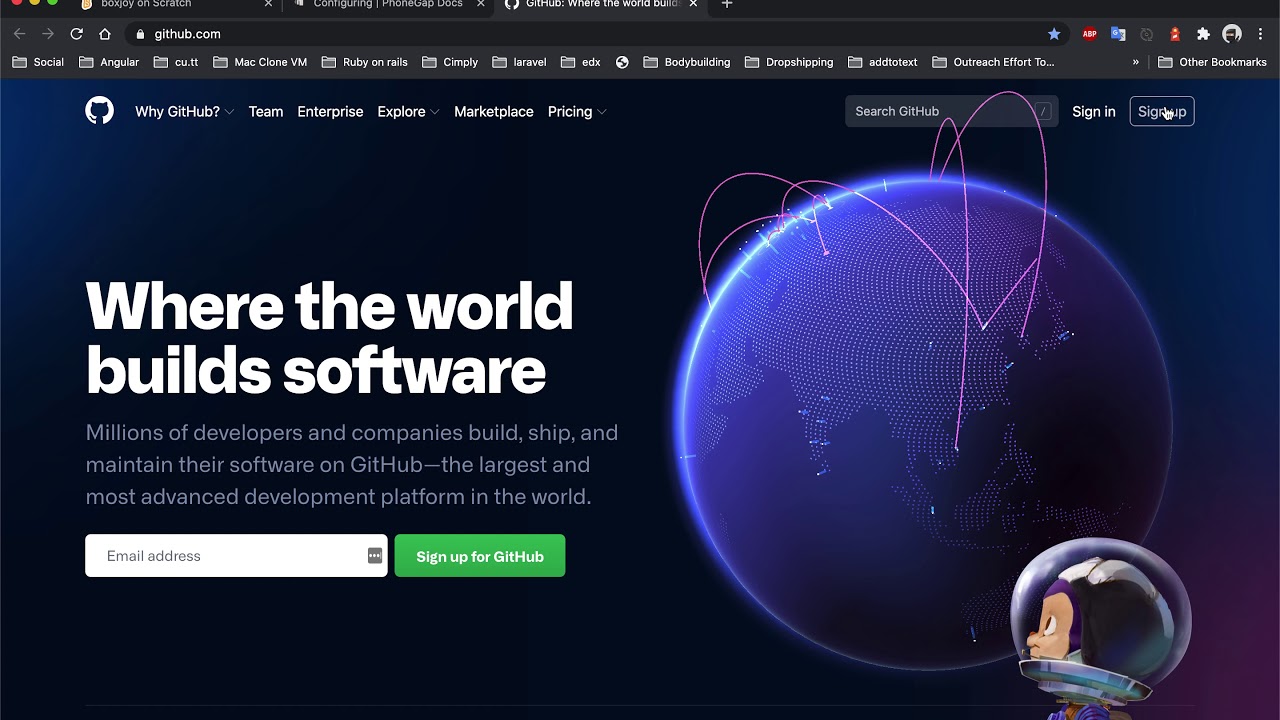
Task: Open a new tab with plus button
Action: [x=727, y=4]
